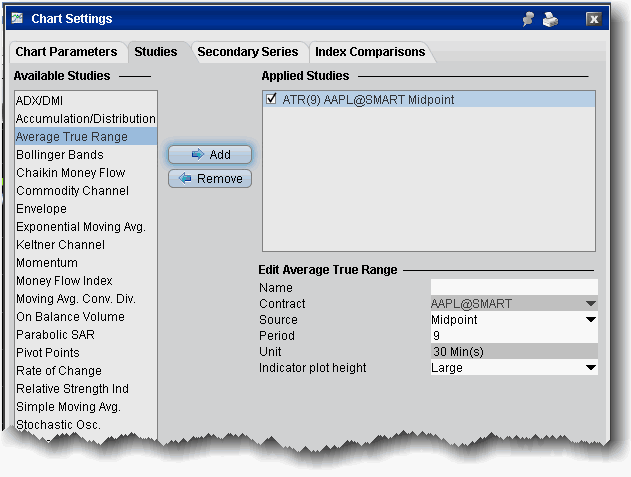This screenshot has height=477, width=631.
Task: Open the Source dropdown showing Midpoint
Action: 590,320
